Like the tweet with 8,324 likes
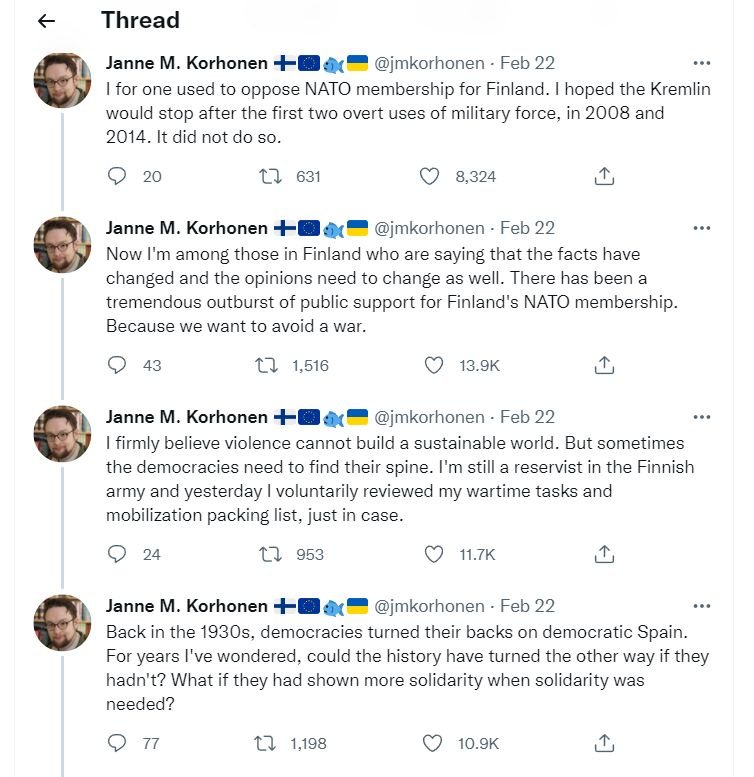The height and width of the screenshot is (777, 754). [430, 176]
